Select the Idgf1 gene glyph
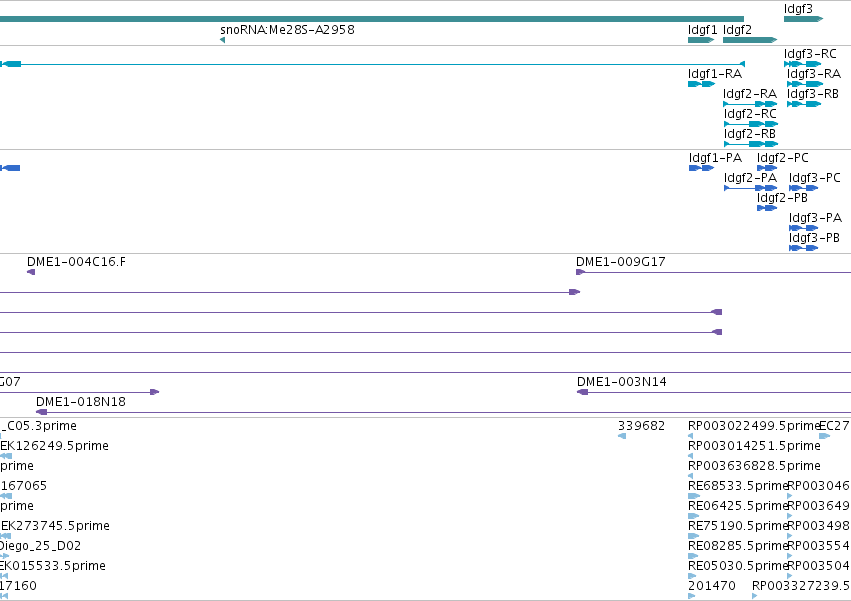851x601 pixels. coord(701,40)
